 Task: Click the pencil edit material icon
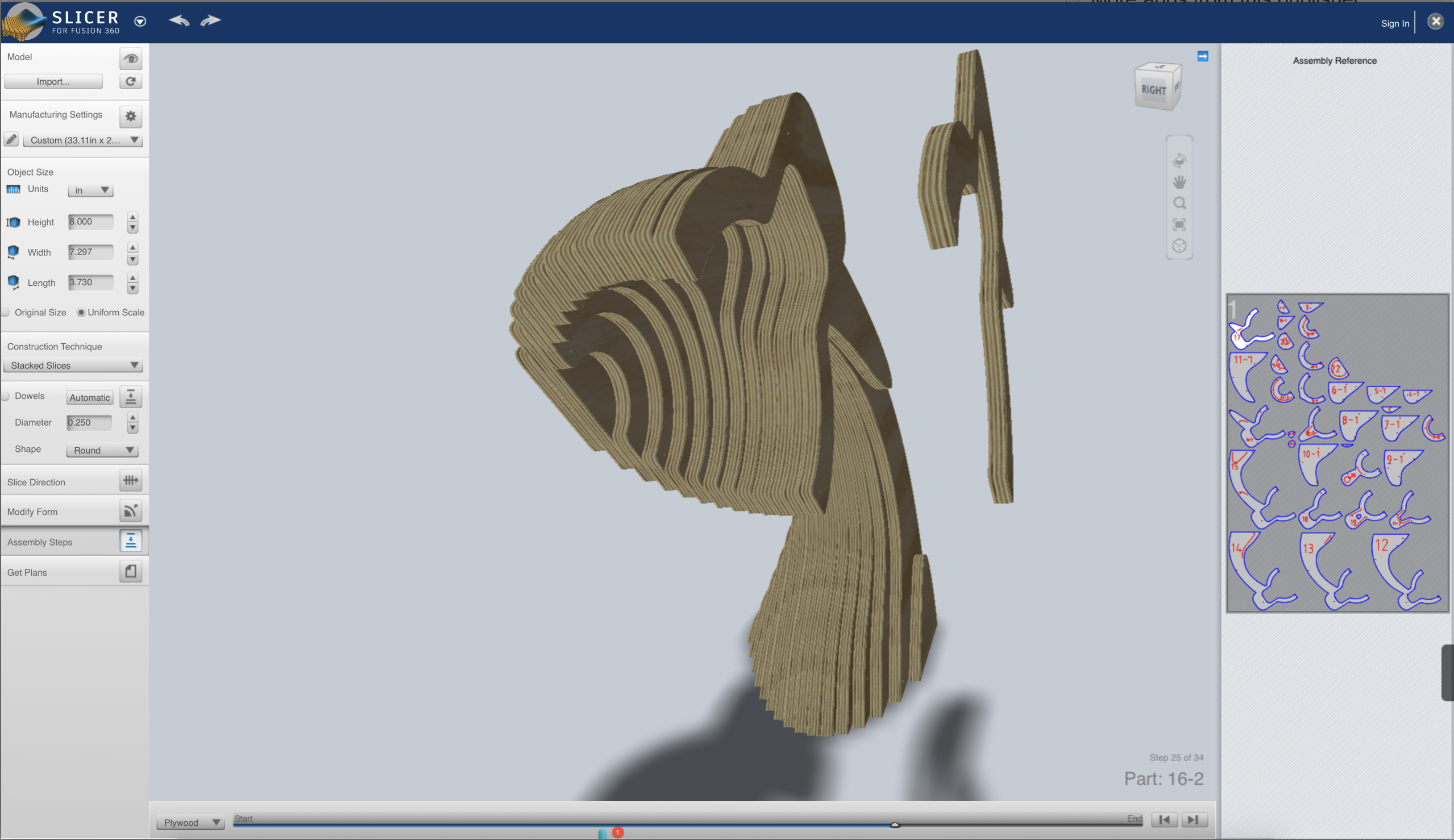click(11, 140)
